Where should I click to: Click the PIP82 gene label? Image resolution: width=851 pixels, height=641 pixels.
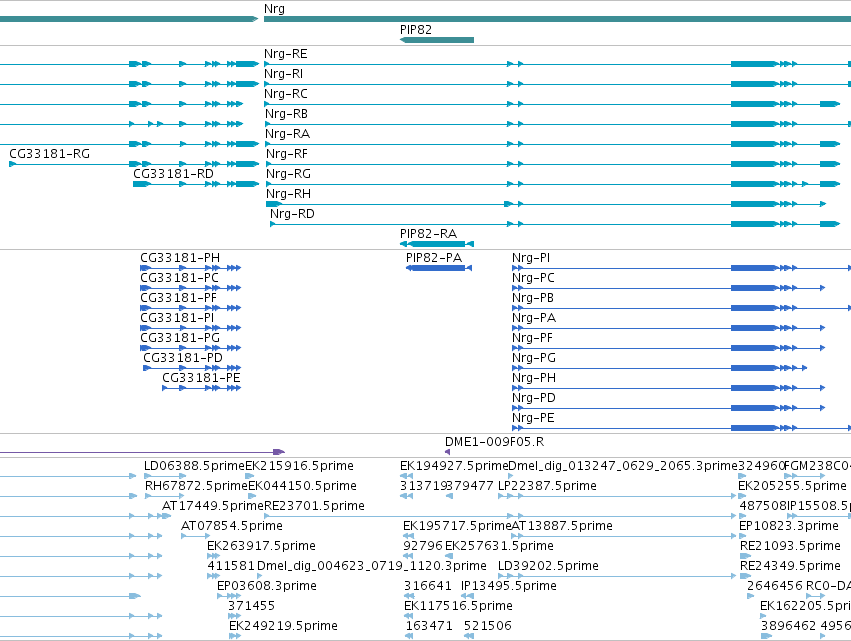(x=416, y=30)
